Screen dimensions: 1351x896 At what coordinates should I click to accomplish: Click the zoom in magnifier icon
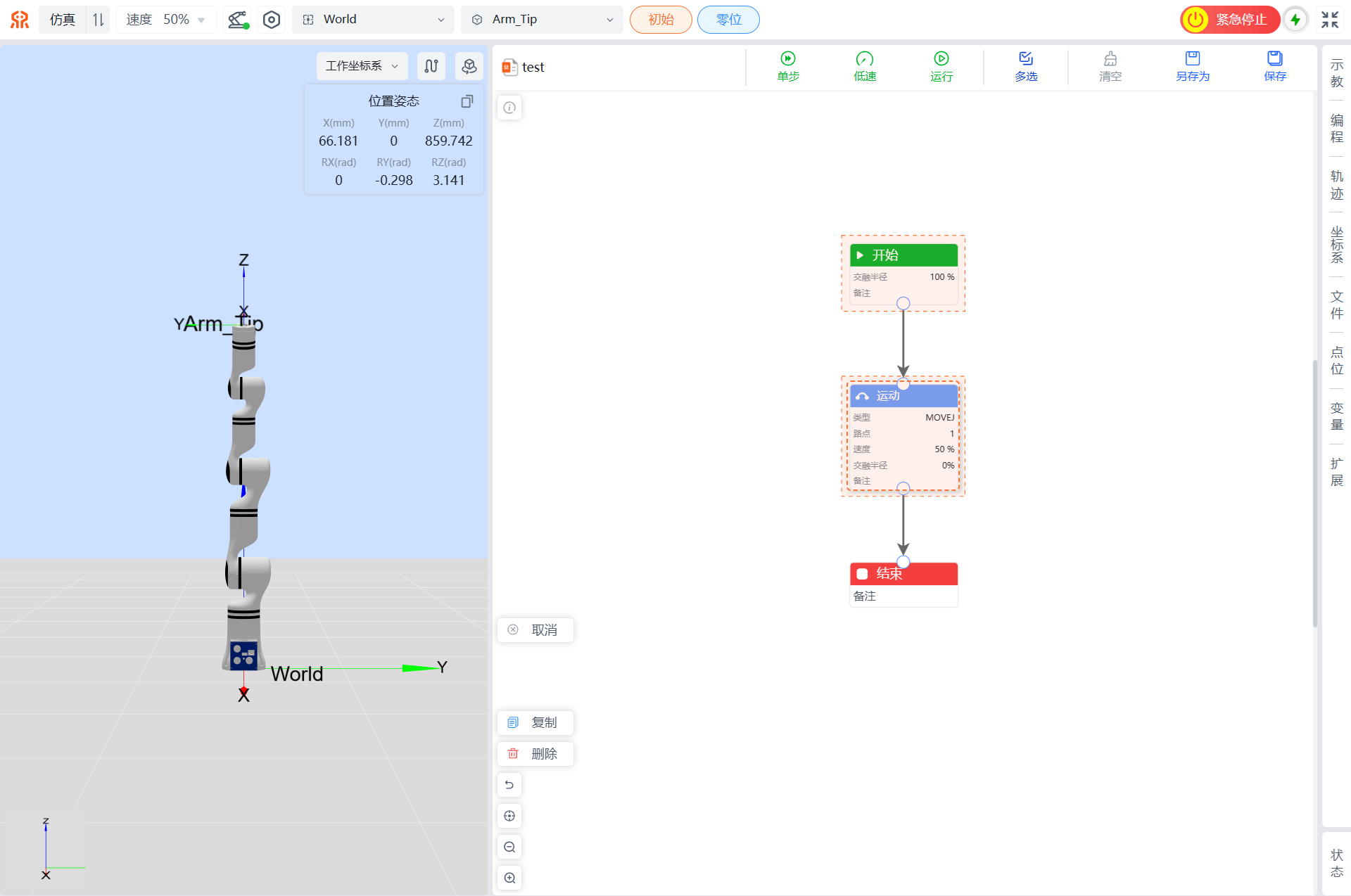(509, 878)
